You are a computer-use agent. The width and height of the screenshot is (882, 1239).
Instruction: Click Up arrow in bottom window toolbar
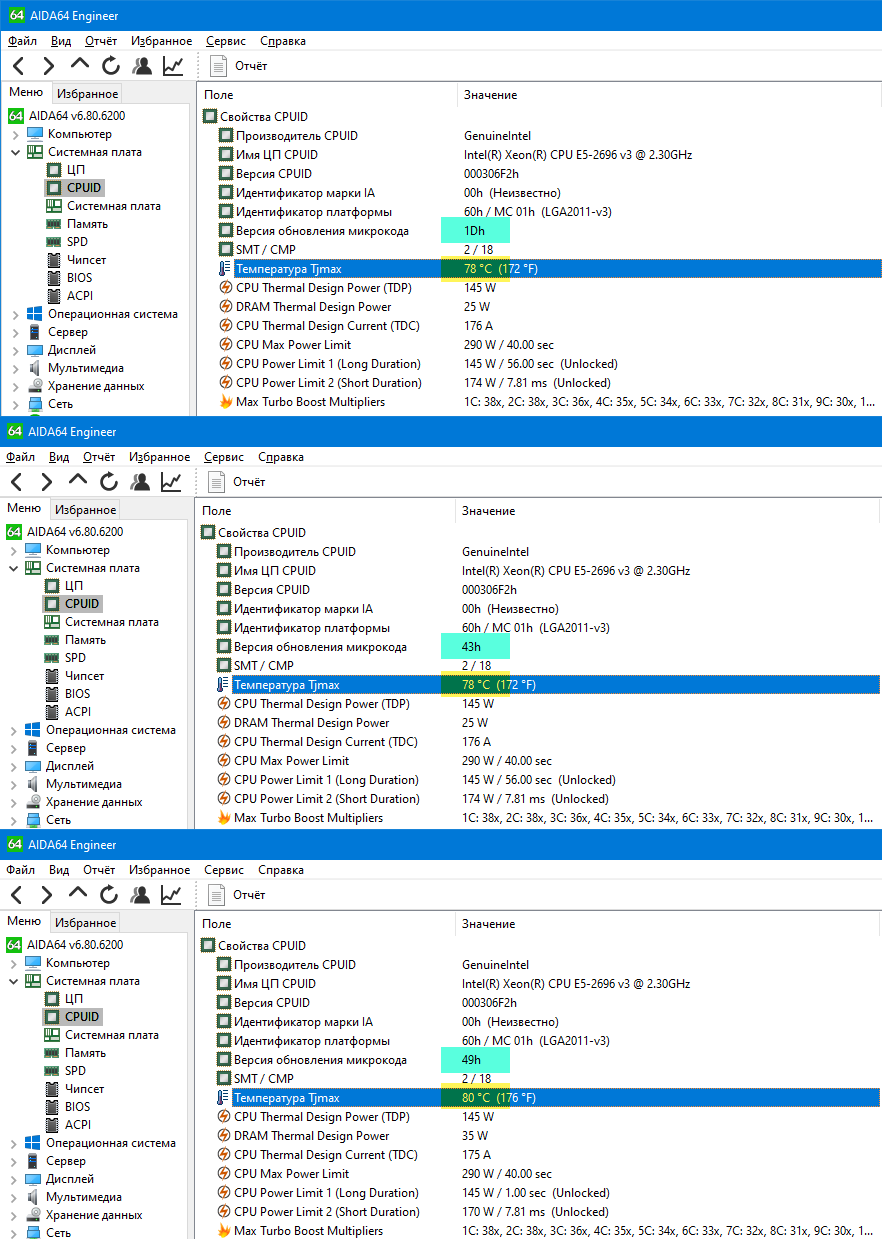(x=78, y=893)
